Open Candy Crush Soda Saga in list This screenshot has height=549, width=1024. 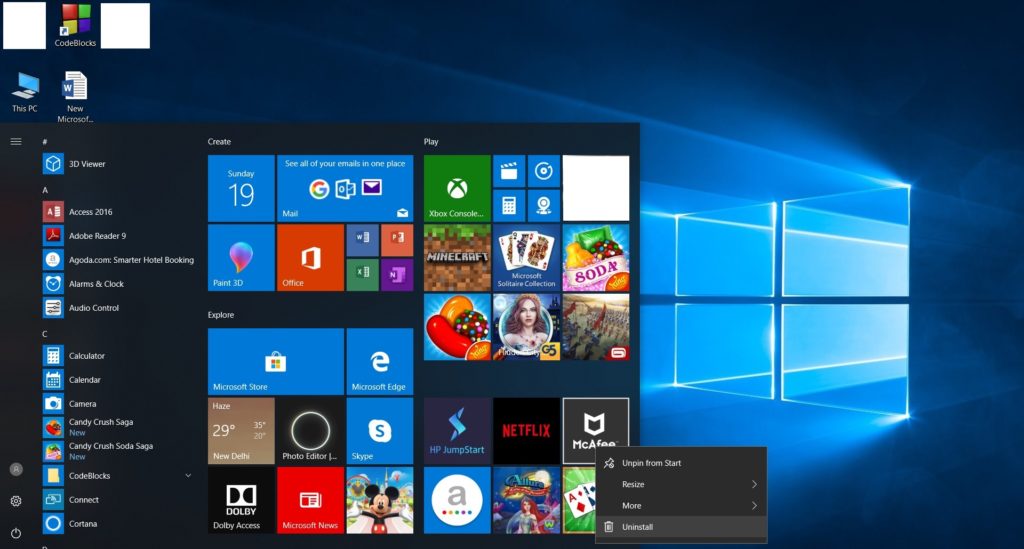pos(118,451)
